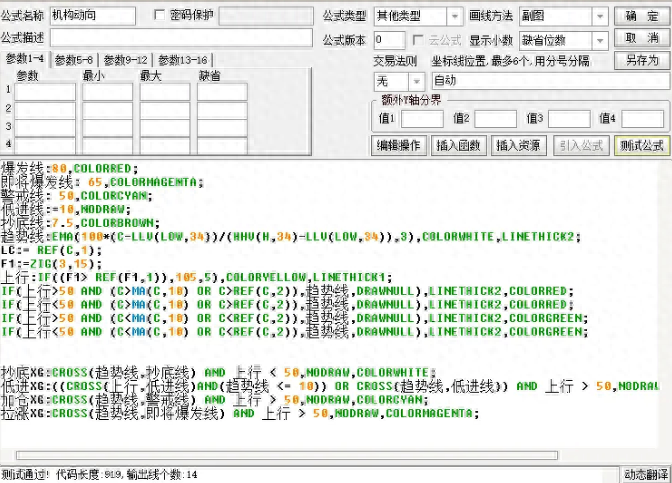This screenshot has height=483, width=672.
Task: Open the 公式类型 dropdown showing 其他类型
Action: (416, 16)
